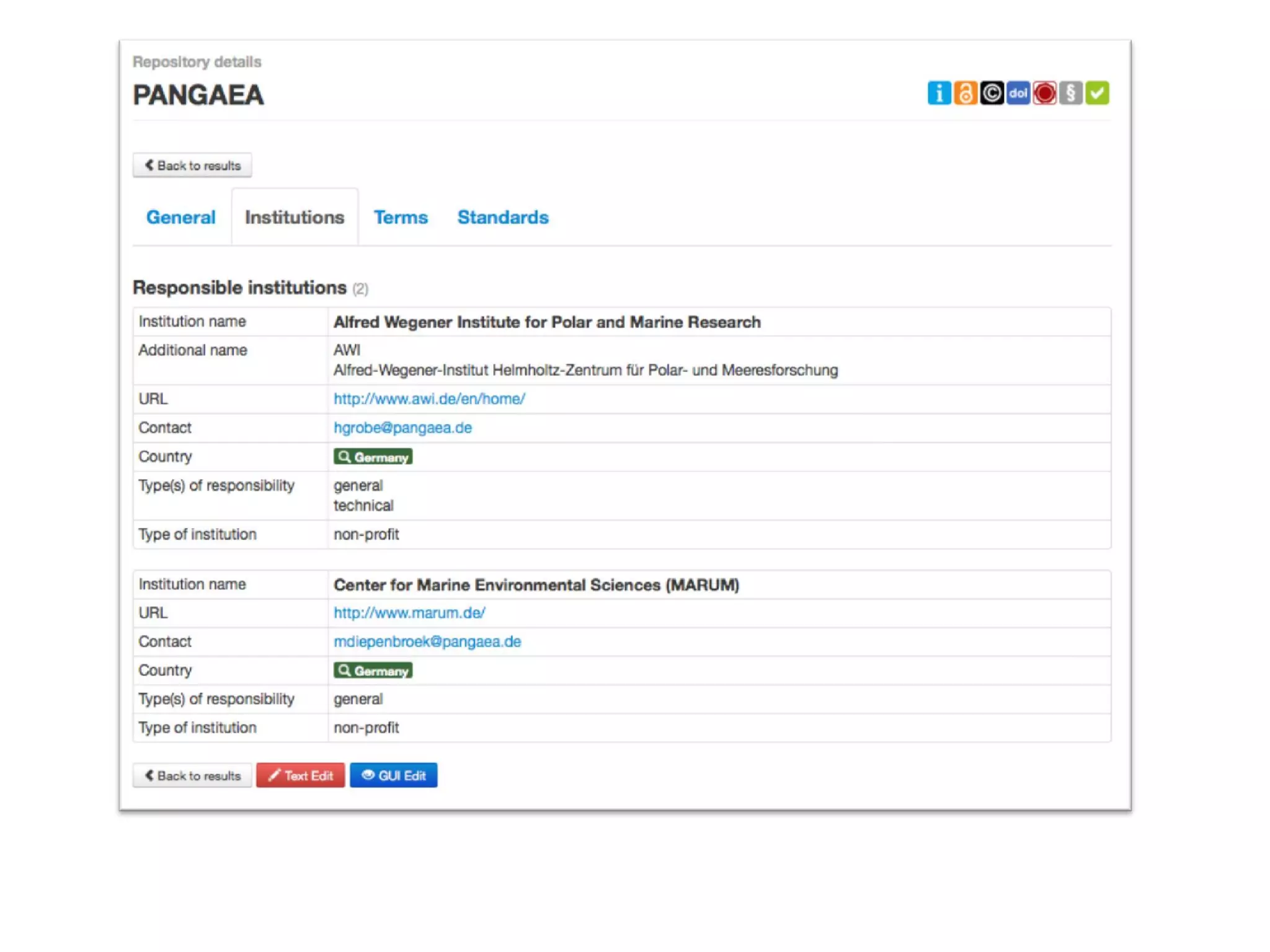Click the red certificate seal icon
Screen dimensions: 1270x952
point(1044,94)
